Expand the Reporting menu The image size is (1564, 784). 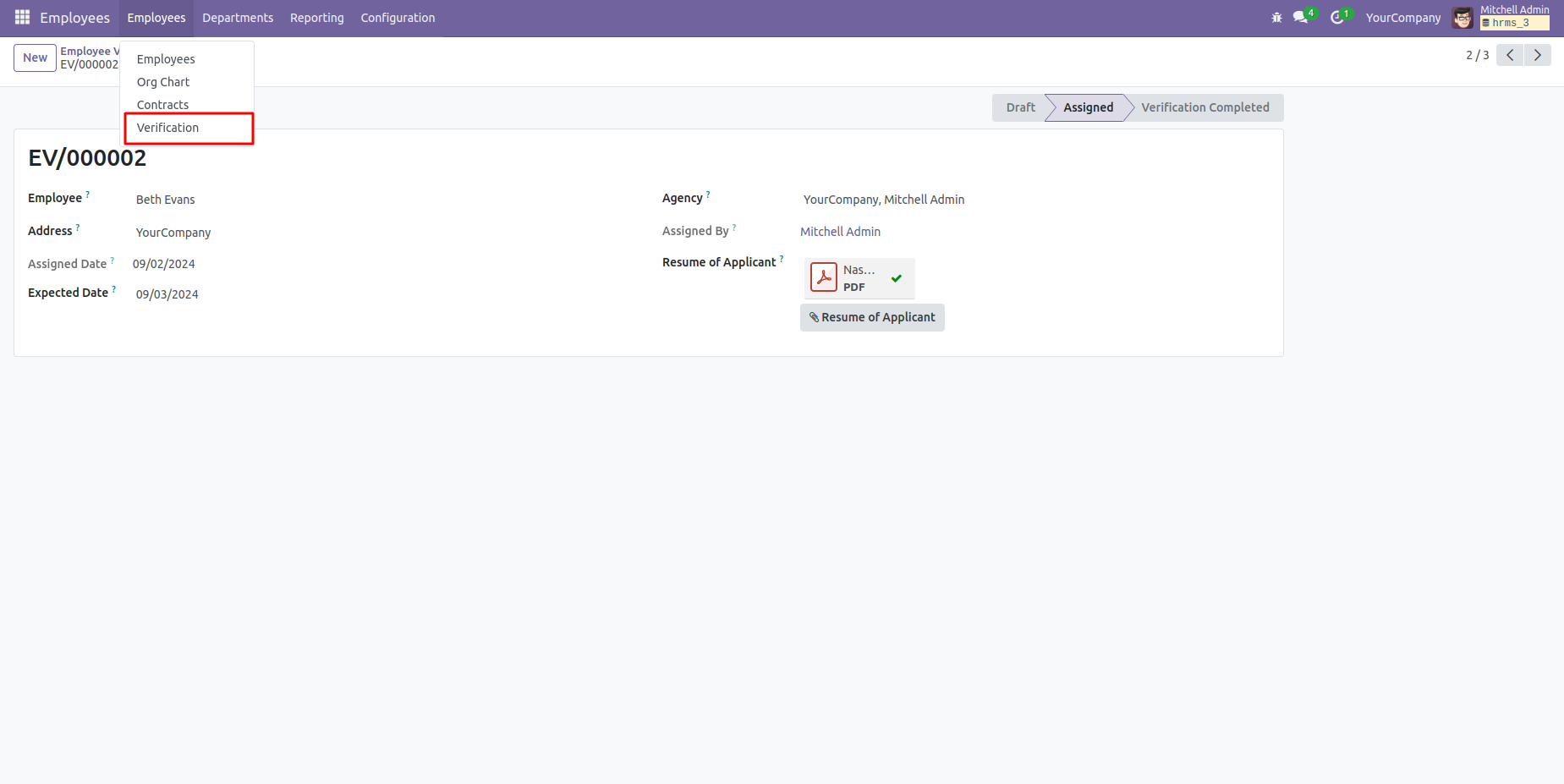(x=316, y=18)
